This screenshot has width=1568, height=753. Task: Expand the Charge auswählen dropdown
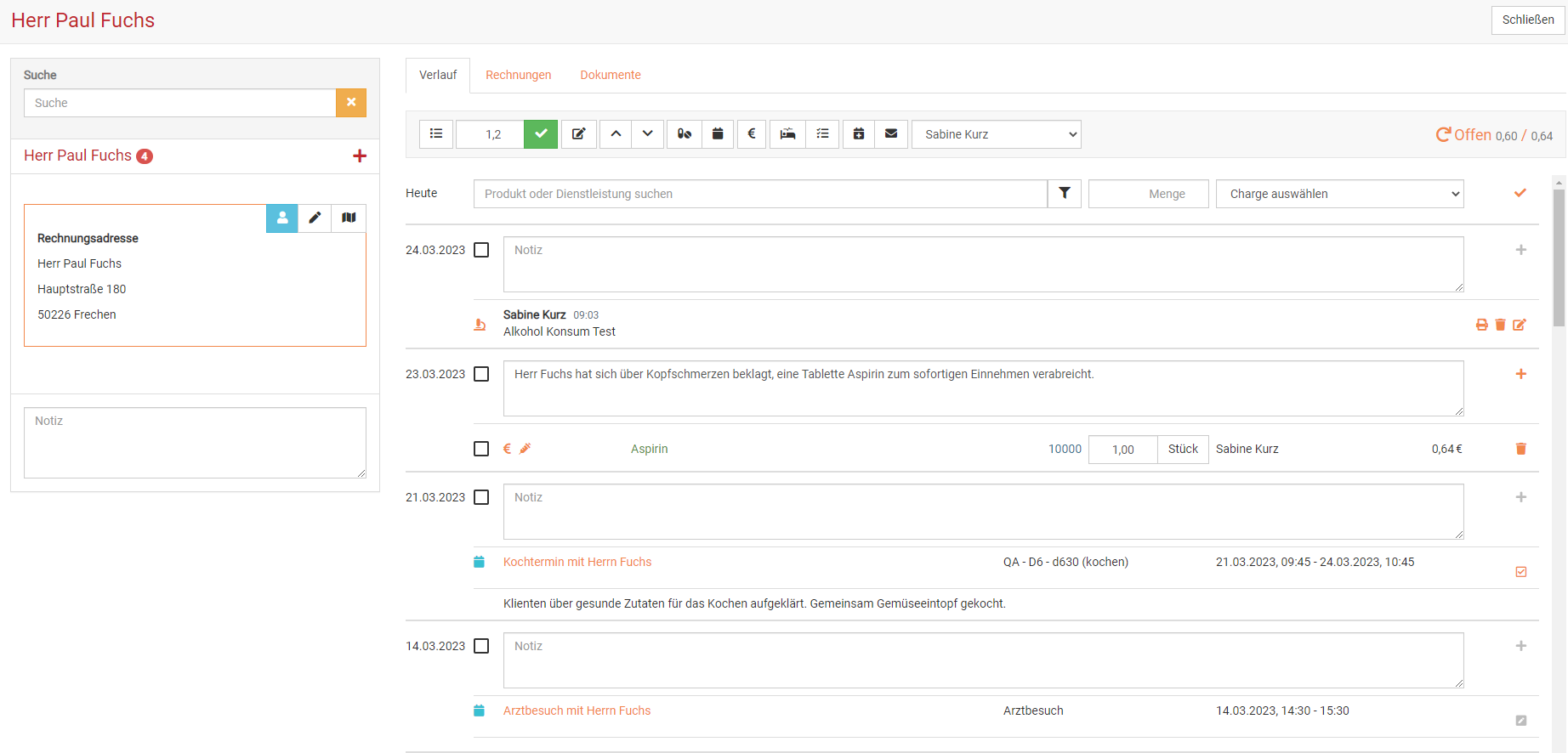[1339, 194]
